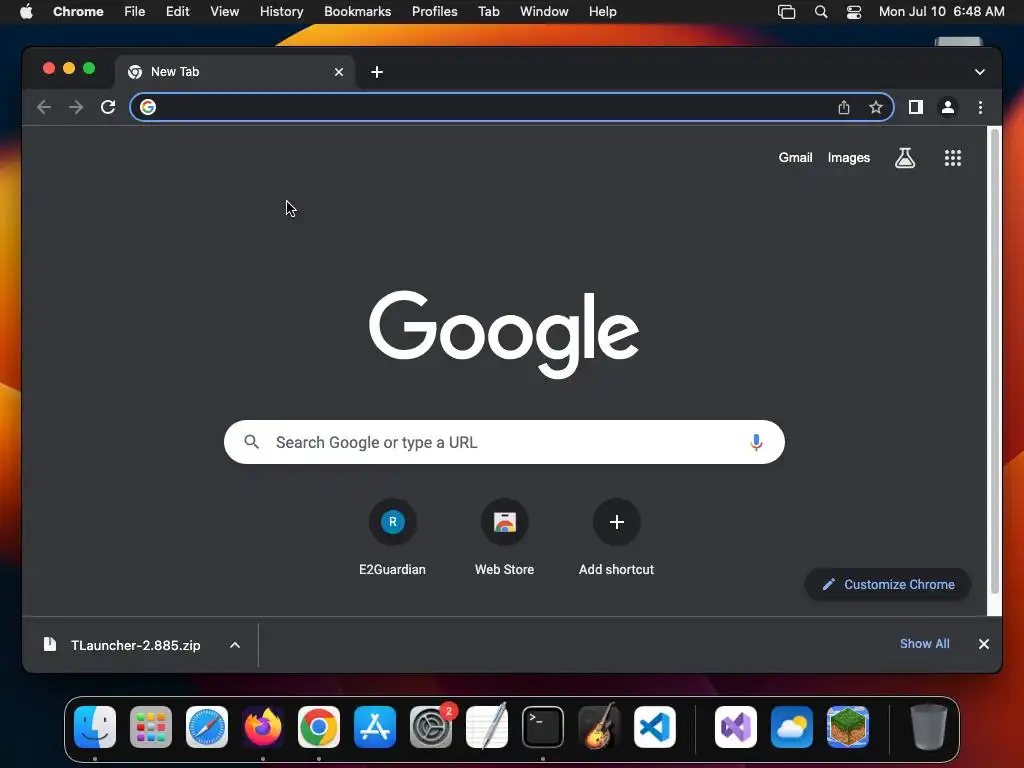Click the Google icon in address bar
The width and height of the screenshot is (1024, 768).
click(148, 107)
